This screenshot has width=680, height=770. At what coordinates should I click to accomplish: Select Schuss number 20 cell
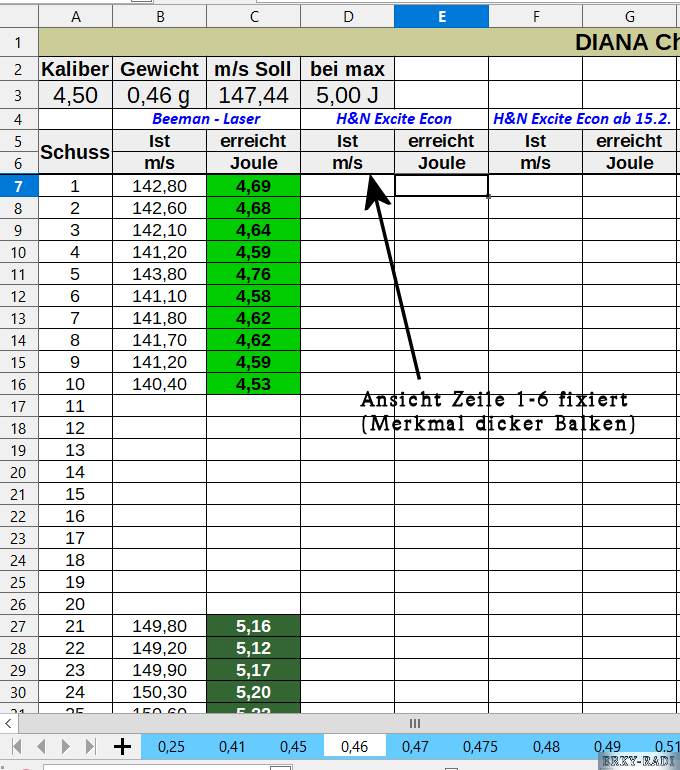(x=76, y=604)
